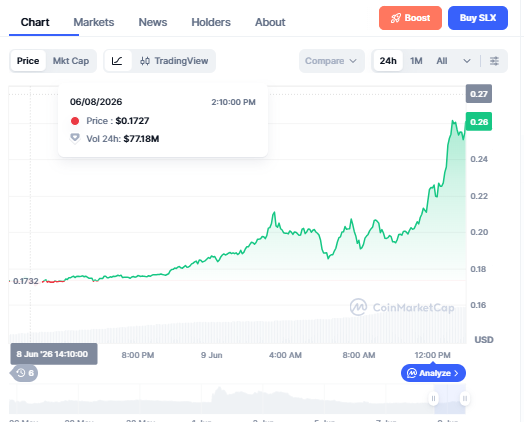Click the orange Boost button
The image size is (524, 422).
pyautogui.click(x=410, y=18)
